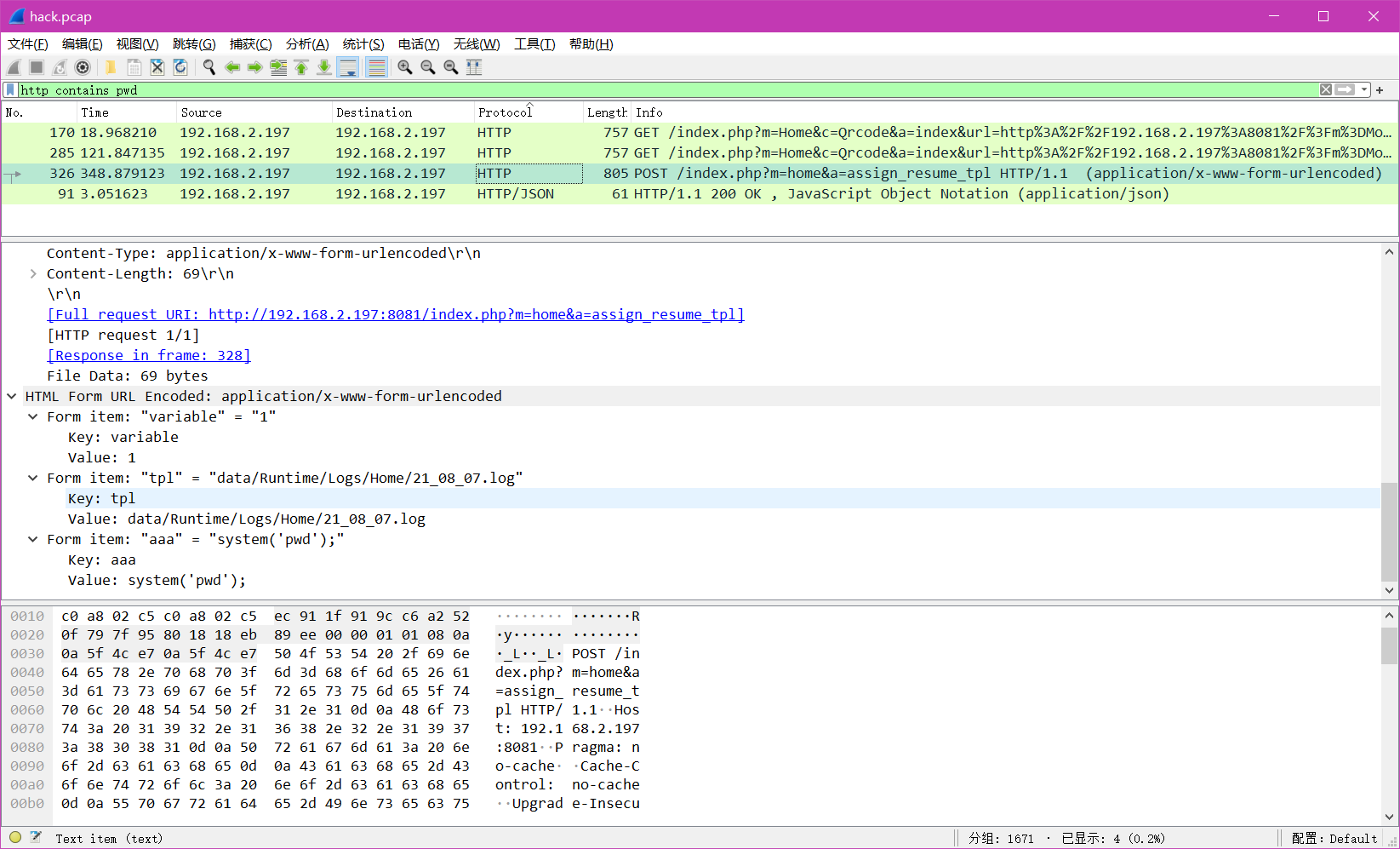This screenshot has width=1400, height=849.
Task: Open the 捕获(C) menu
Action: [x=251, y=44]
